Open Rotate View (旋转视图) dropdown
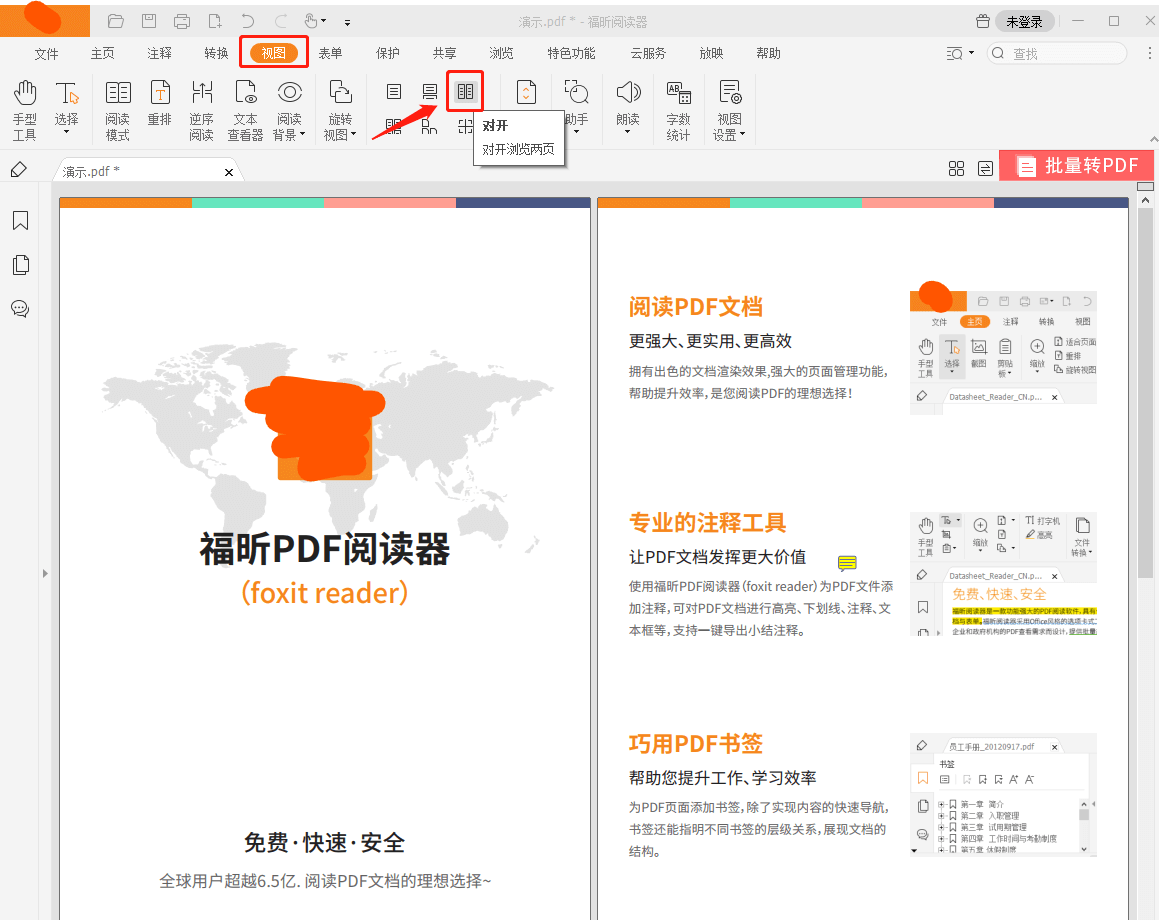Viewport: 1159px width, 920px height. [x=353, y=134]
